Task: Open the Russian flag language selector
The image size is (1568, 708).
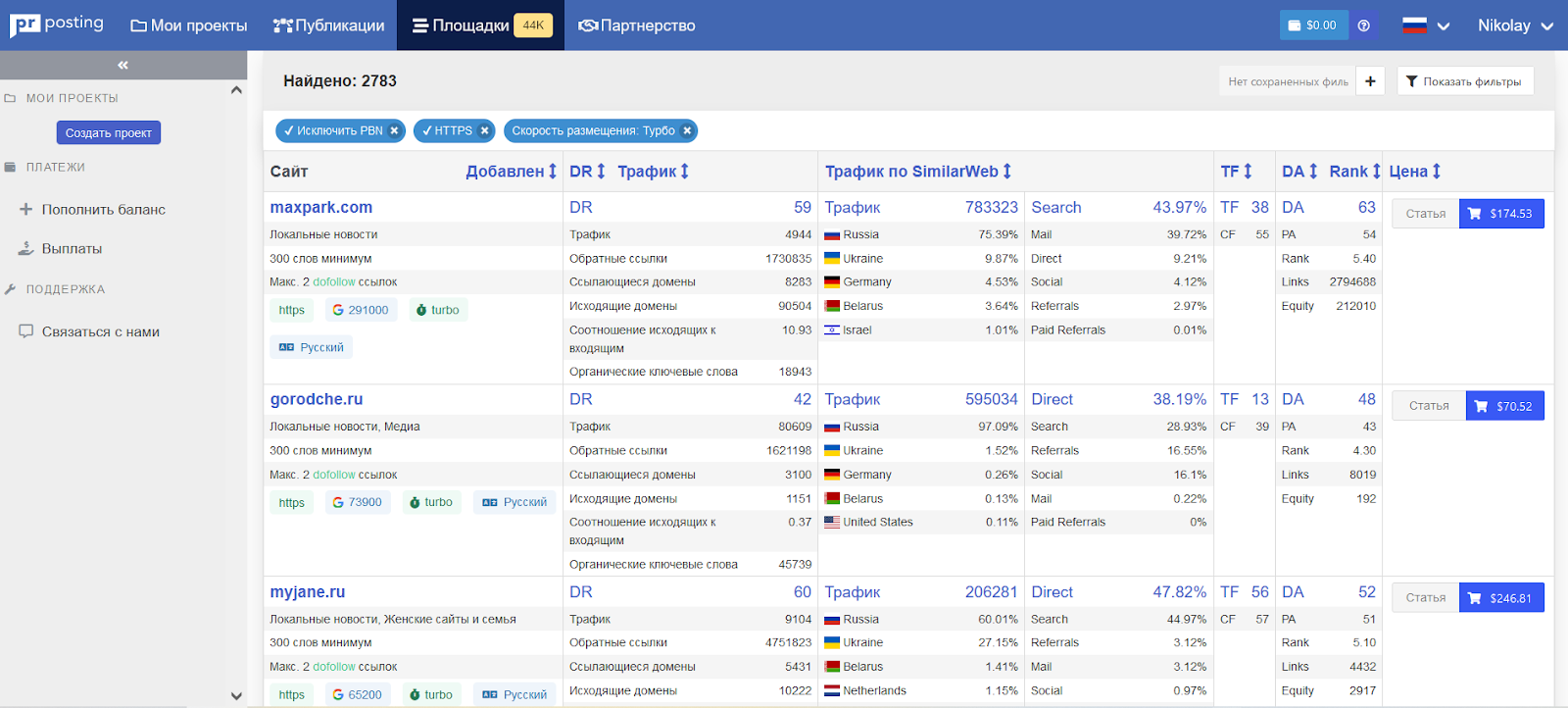Action: 1425,25
